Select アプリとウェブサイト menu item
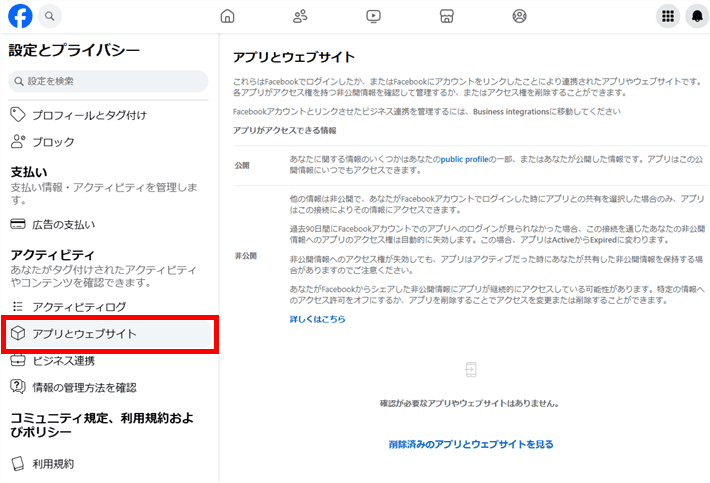Screen dimensions: 710x483 point(109,334)
